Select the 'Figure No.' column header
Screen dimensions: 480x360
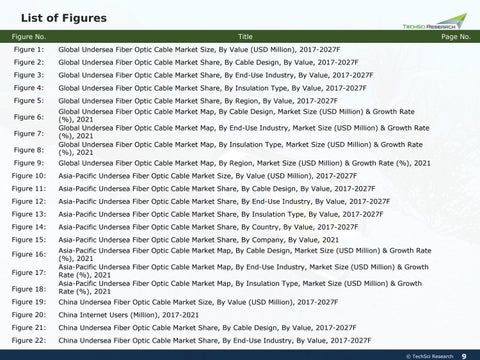point(29,37)
